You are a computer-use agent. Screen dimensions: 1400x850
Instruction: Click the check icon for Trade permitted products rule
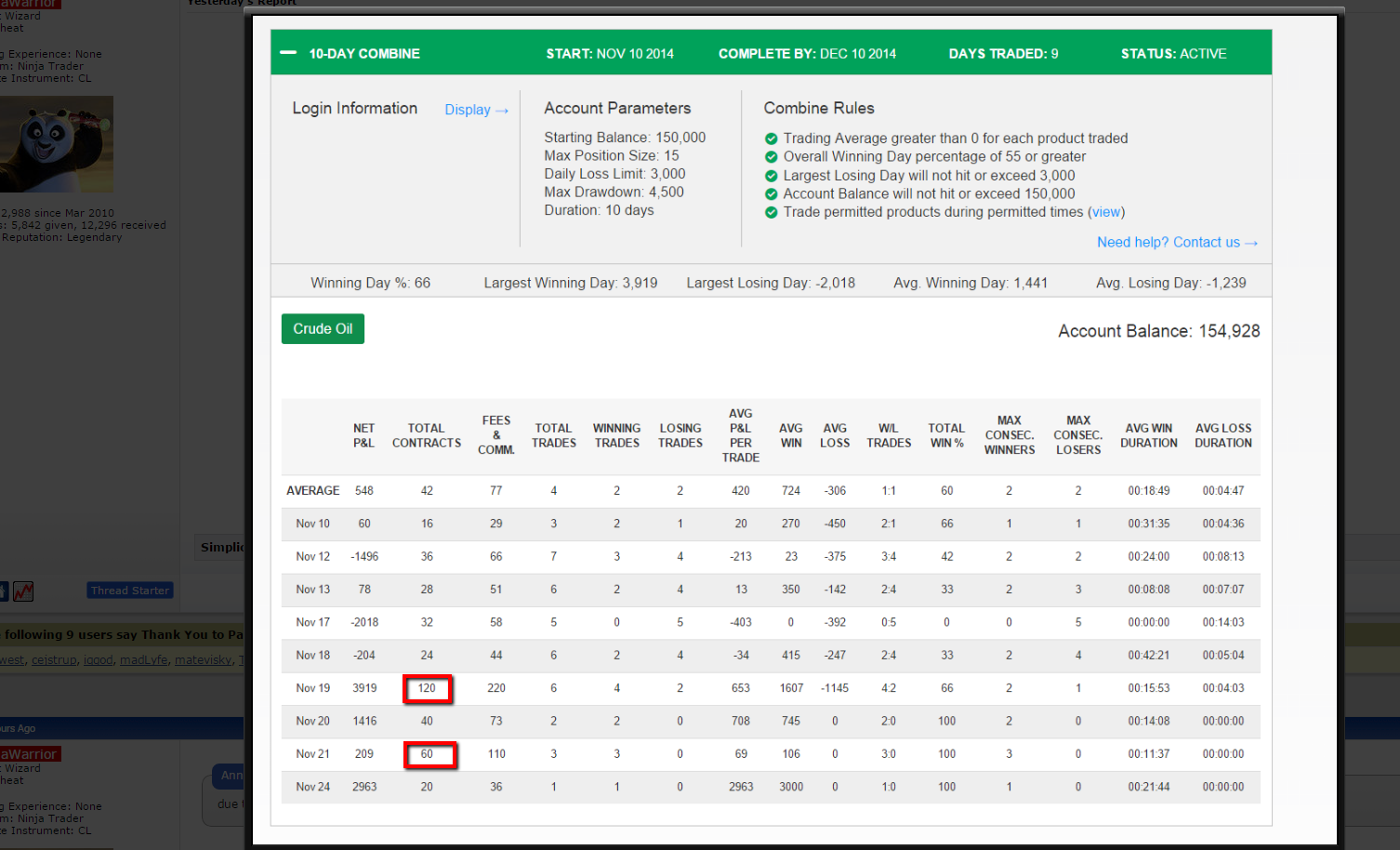coord(771,212)
